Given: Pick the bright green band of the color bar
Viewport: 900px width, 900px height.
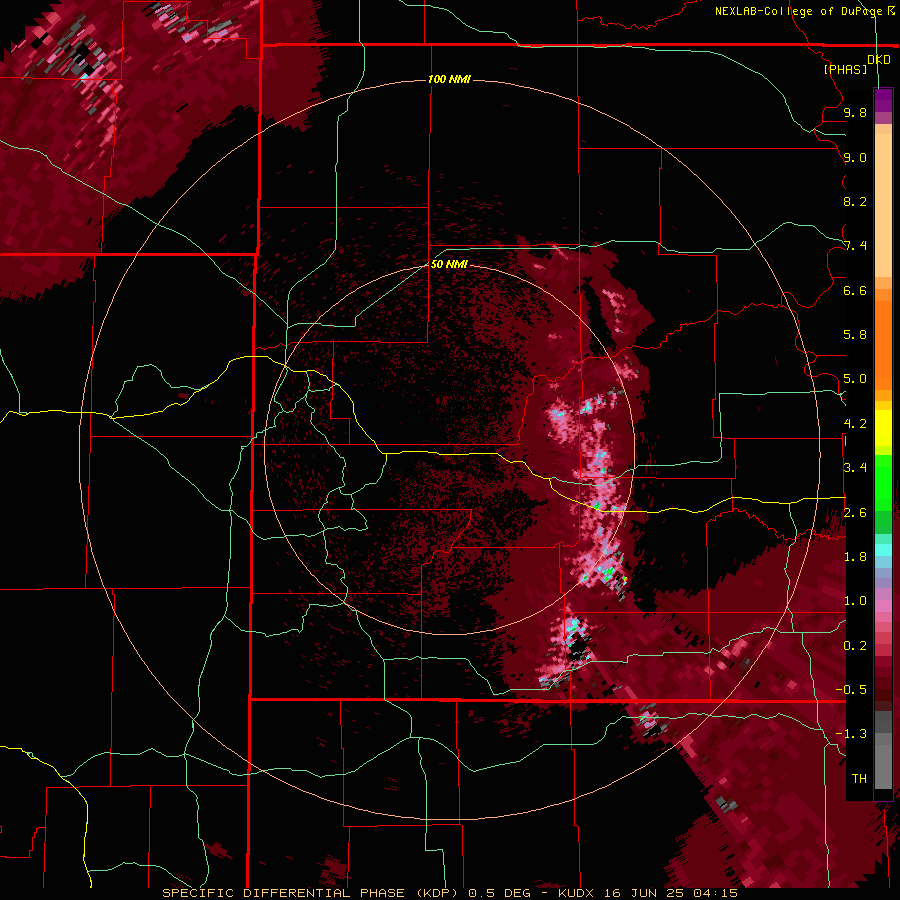Looking at the screenshot, I should pos(883,482).
